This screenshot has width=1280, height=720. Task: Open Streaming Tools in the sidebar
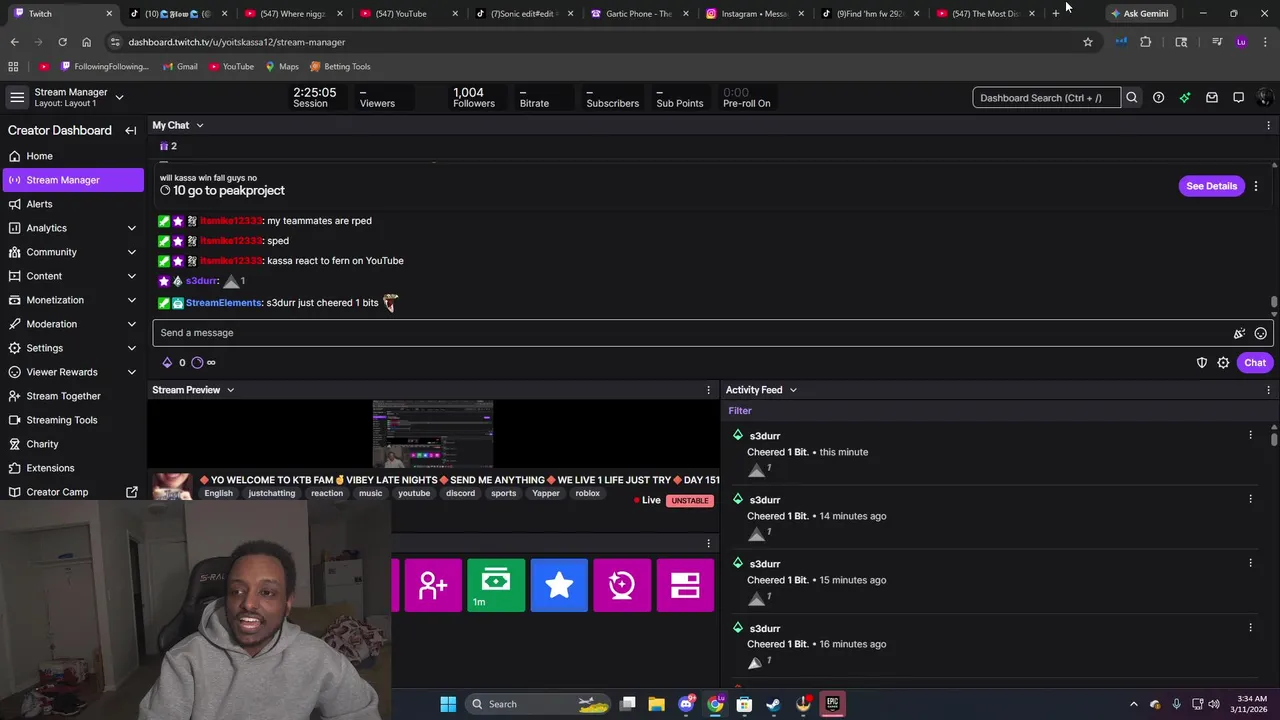tap(72, 420)
